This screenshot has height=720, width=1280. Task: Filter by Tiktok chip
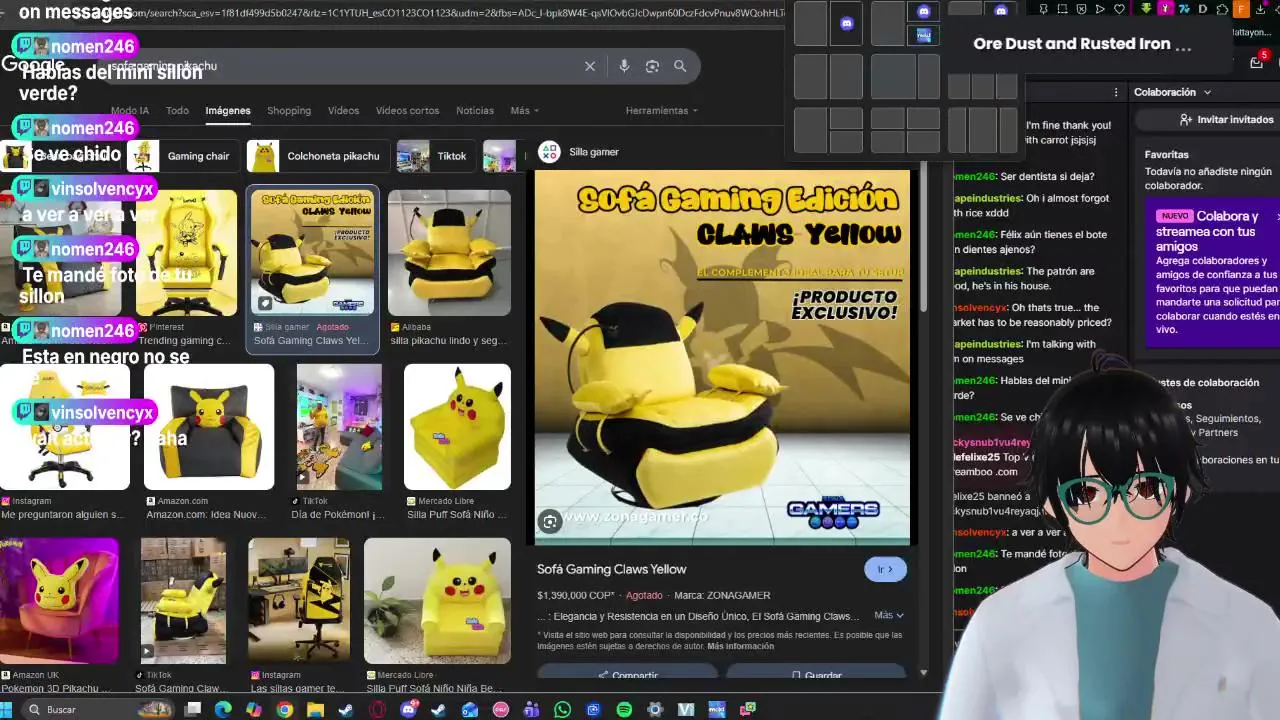tap(436, 156)
